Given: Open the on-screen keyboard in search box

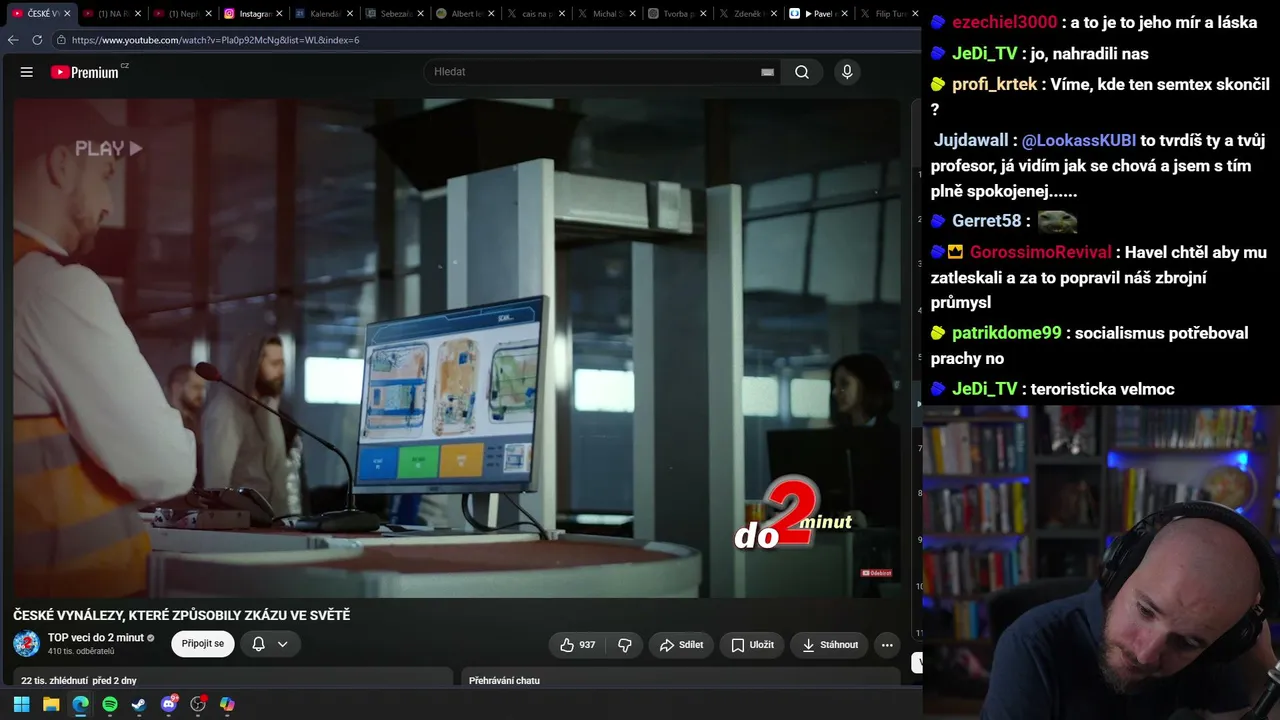Looking at the screenshot, I should click(x=767, y=72).
